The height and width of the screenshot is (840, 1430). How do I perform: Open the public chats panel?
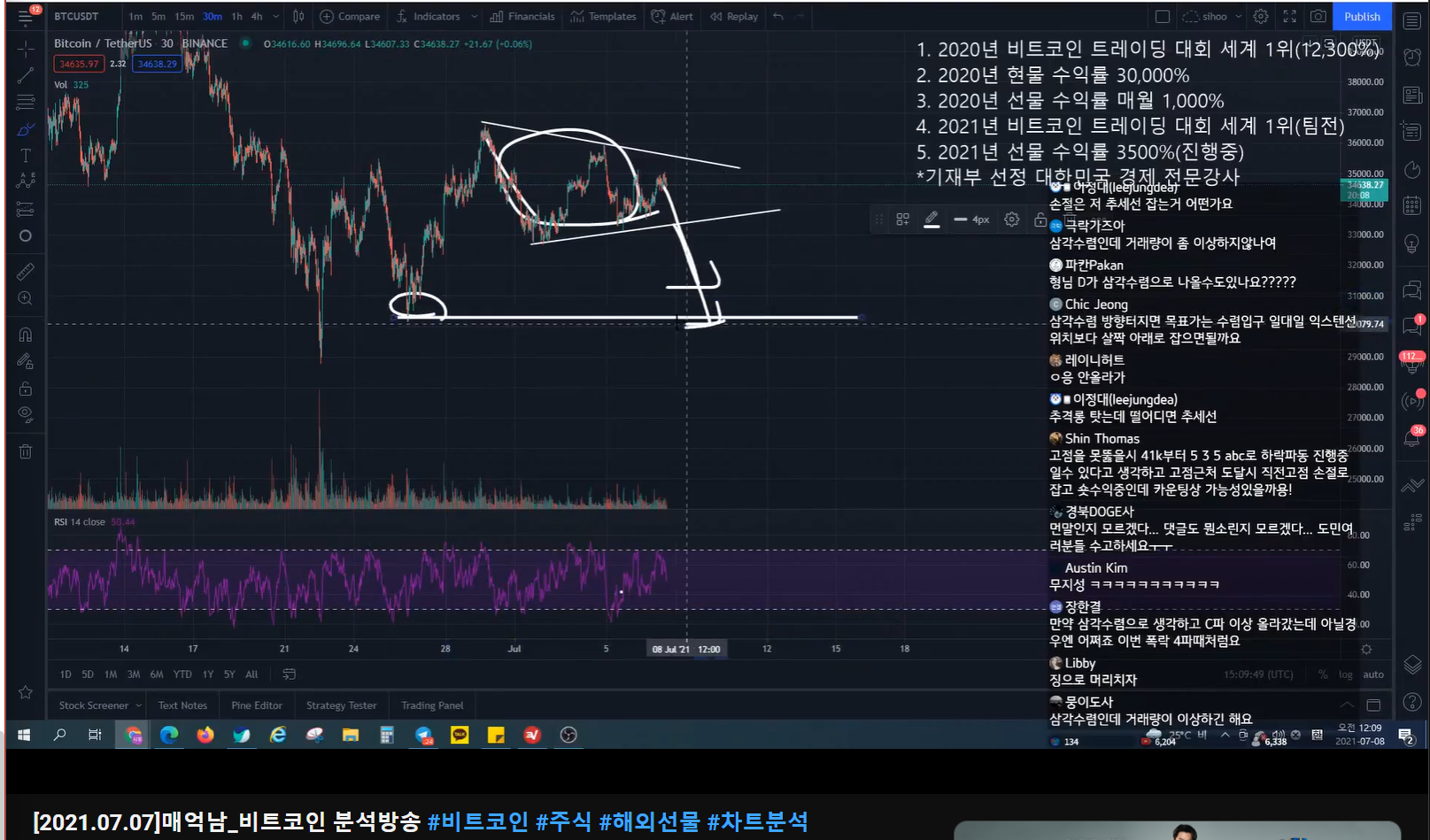[x=1412, y=289]
